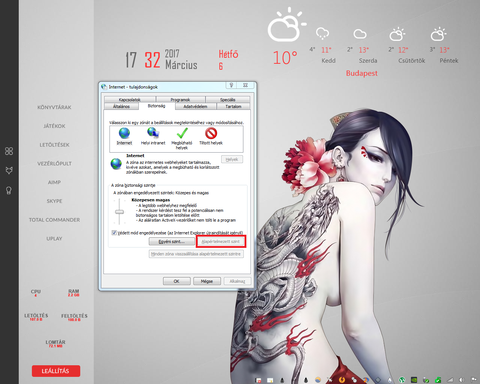Click the Hétfő weekday label
Screen dimensions: 480x384
[228, 54]
